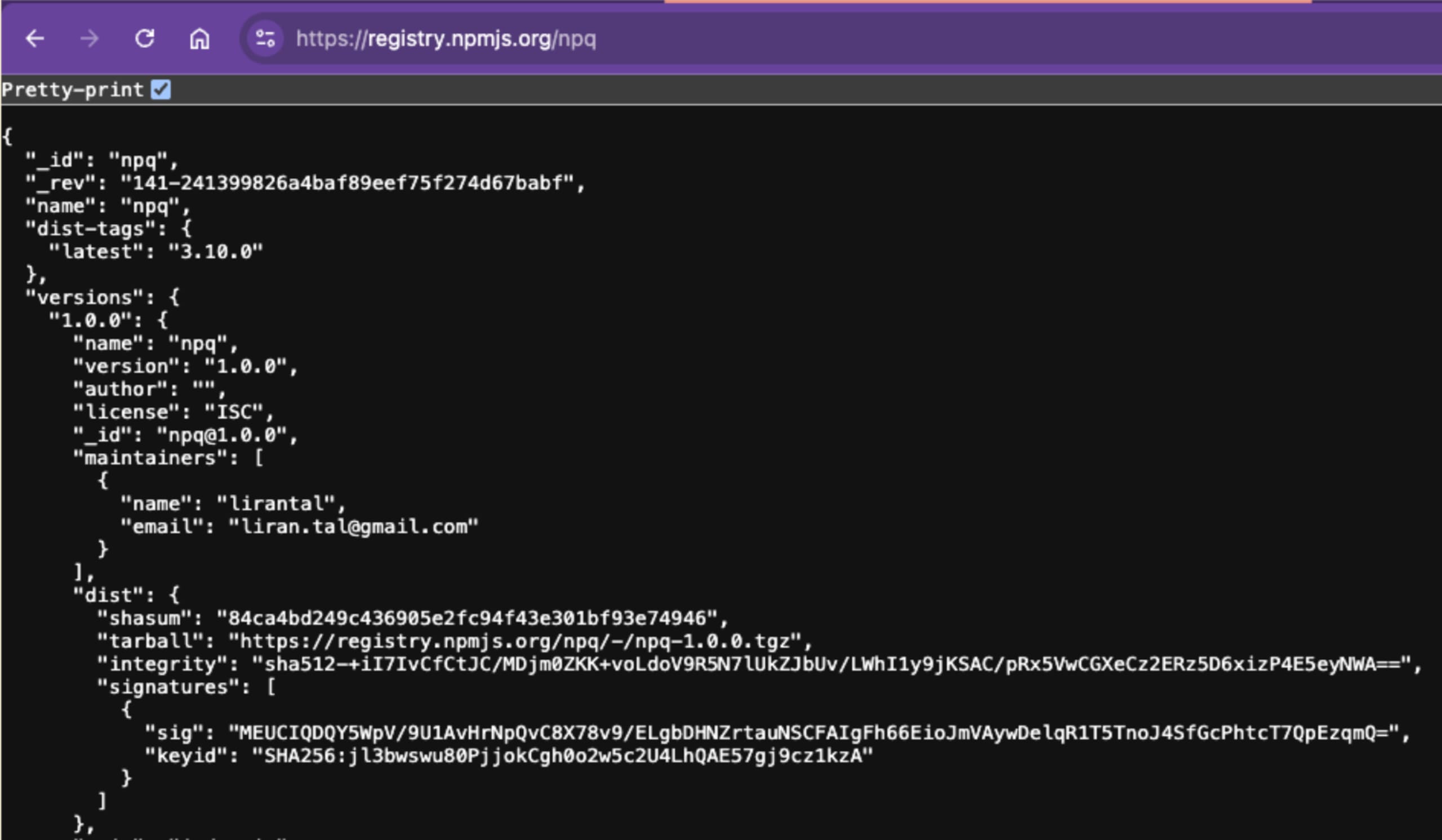Uncheck the Pretty-print checkbox
Viewport: 1442px width, 840px height.
pos(161,89)
